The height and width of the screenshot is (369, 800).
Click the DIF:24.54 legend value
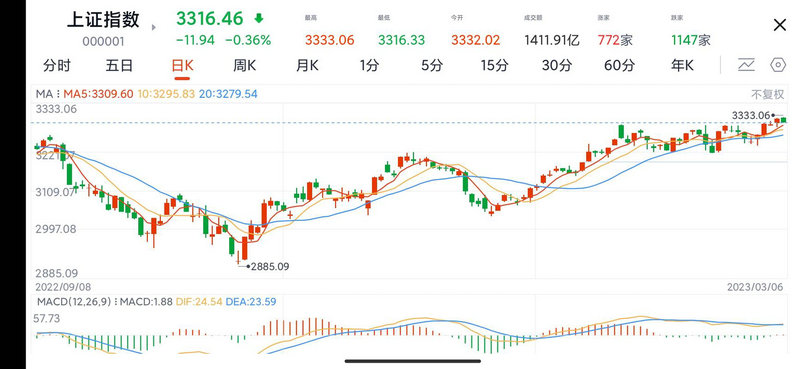pyautogui.click(x=199, y=302)
